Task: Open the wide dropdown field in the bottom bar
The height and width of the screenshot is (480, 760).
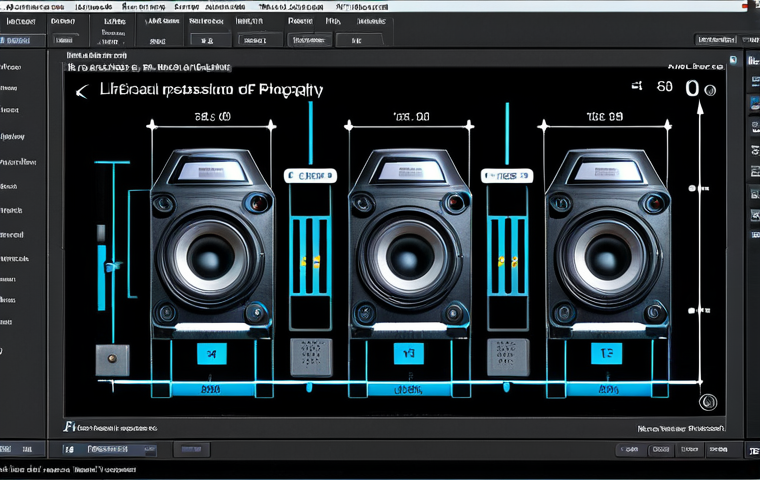Action: pyautogui.click(x=110, y=449)
